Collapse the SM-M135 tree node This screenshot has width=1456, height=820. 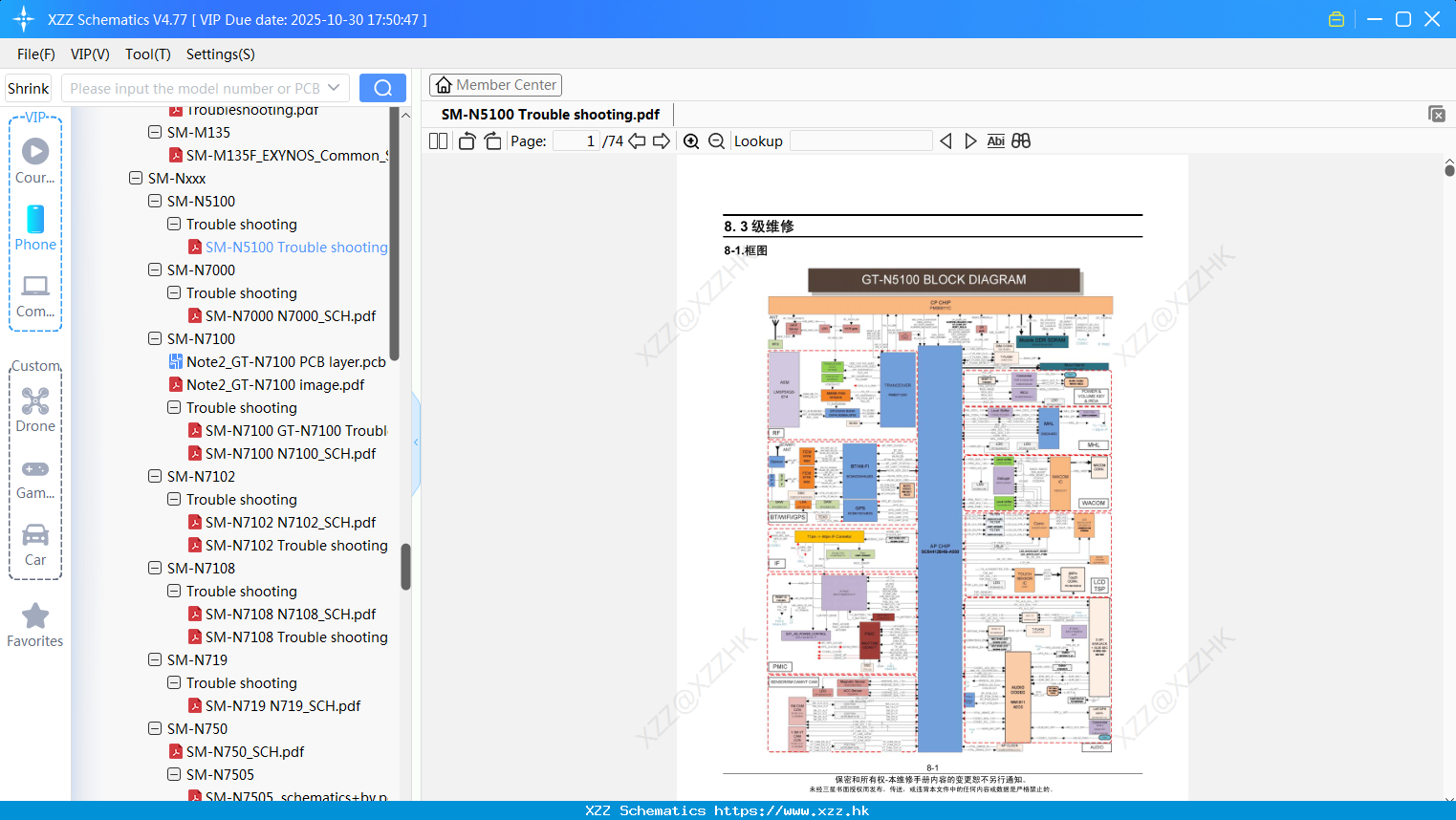pyautogui.click(x=155, y=132)
